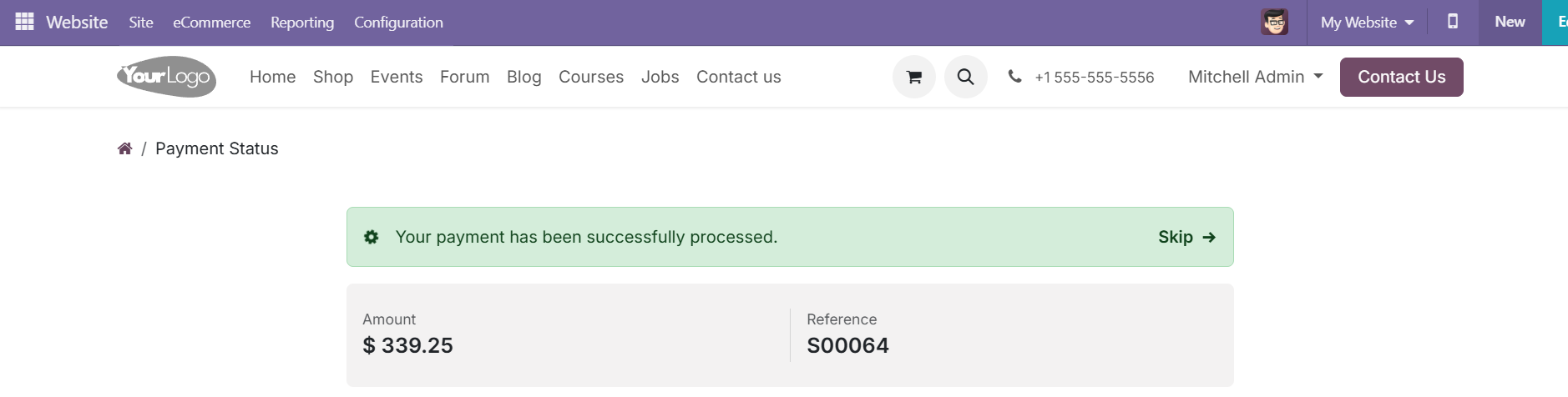Click the Mitchell Admin avatar picture
Screen dimensions: 1568x397
tap(1275, 22)
